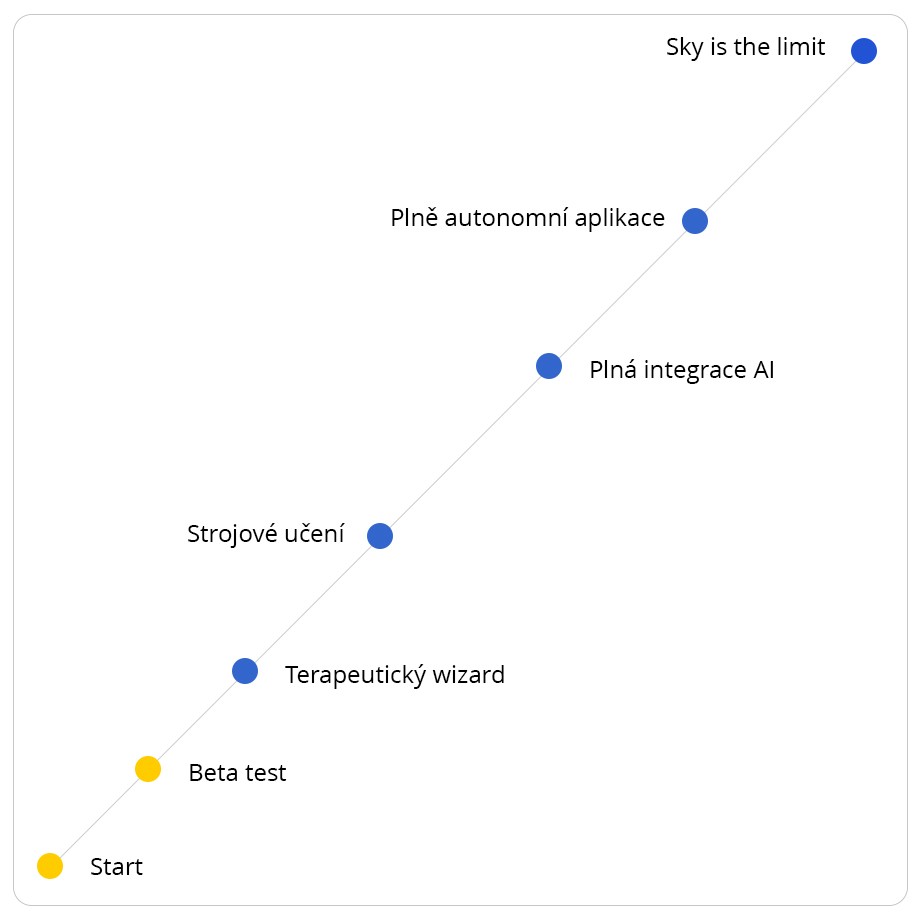The width and height of the screenshot is (920, 920).
Task: Click the Plná integrace AI dot
Action: (549, 366)
